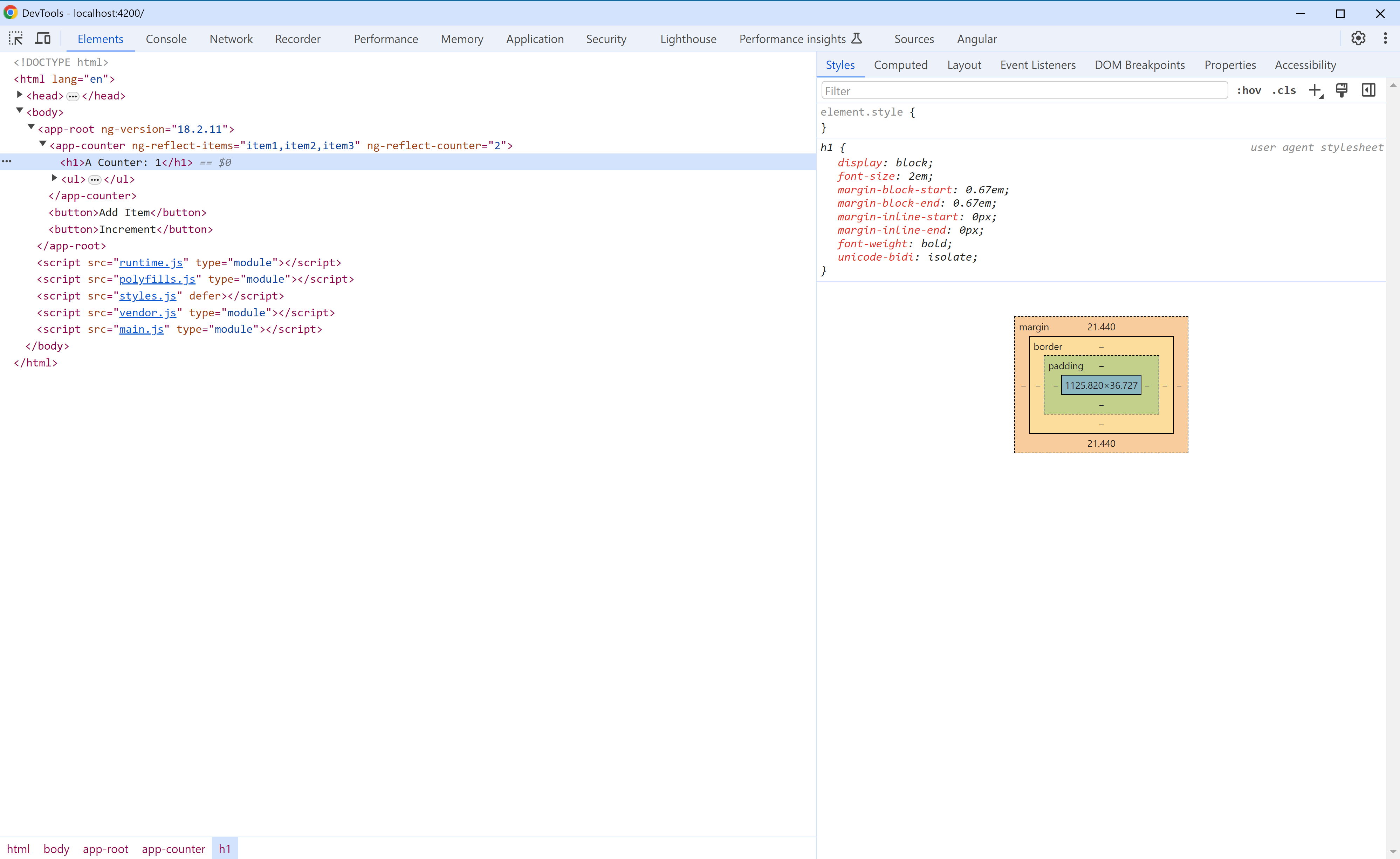
Task: Expand the collapsed head ellipsis badge
Action: (73, 96)
